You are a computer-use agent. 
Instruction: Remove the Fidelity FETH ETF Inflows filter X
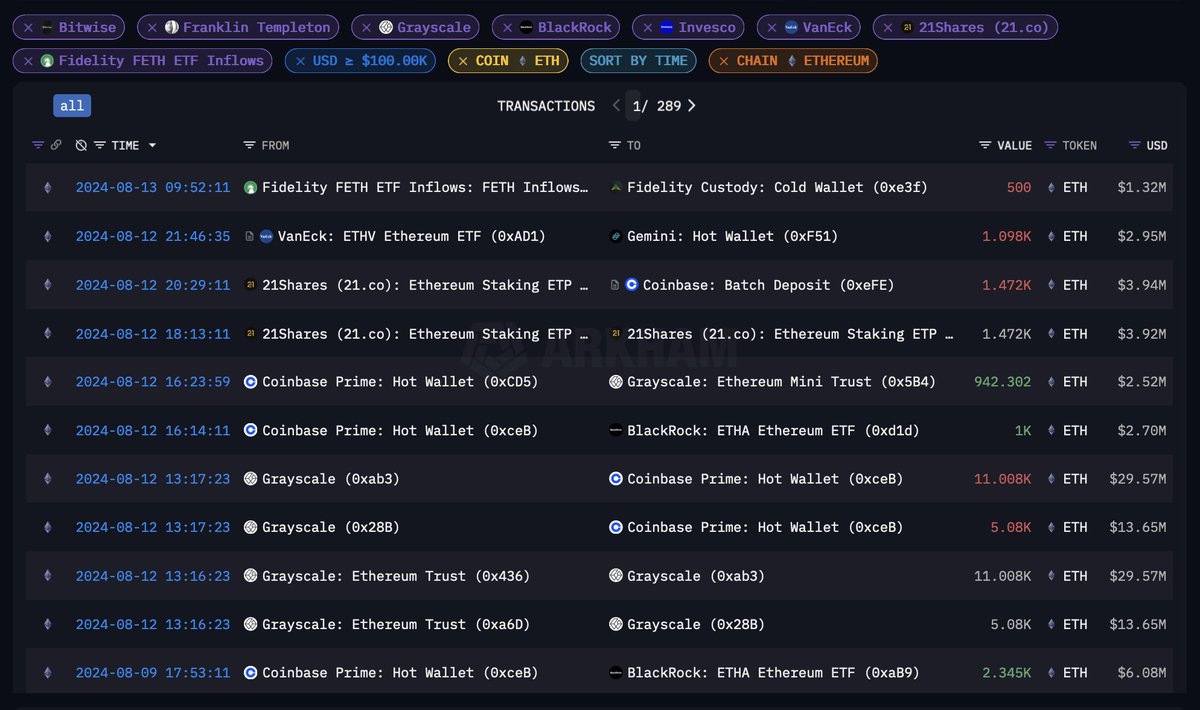[x=27, y=61]
